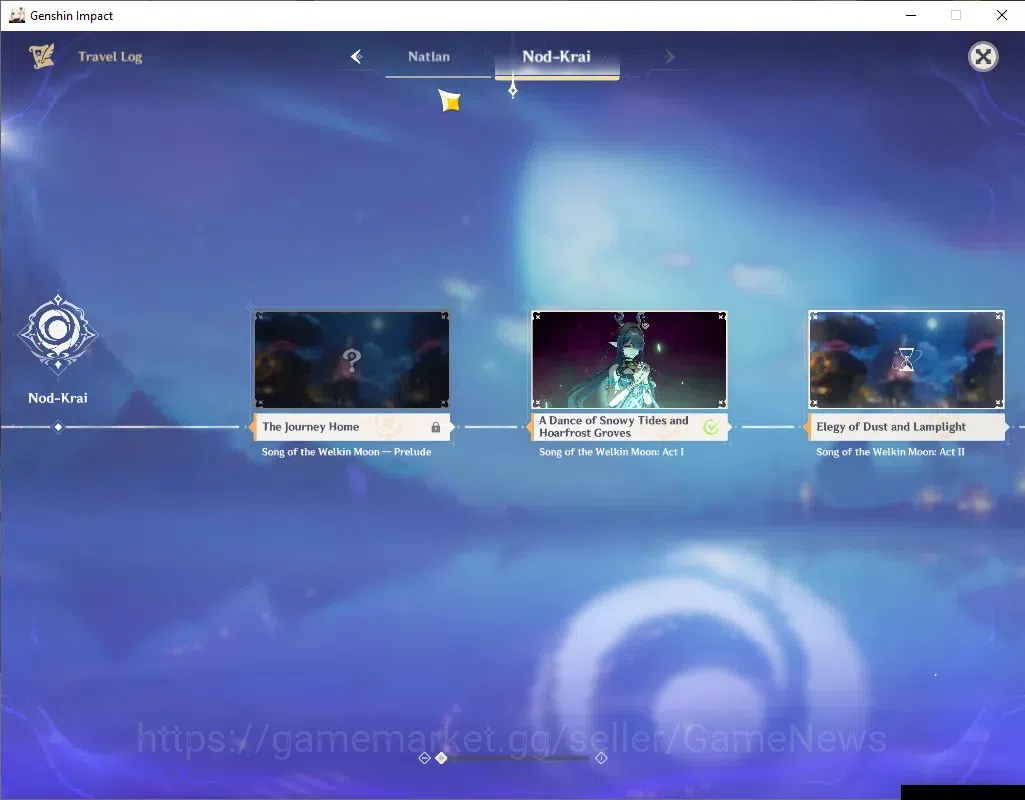Open Elegy of Dust and Lamplight title

[890, 427]
